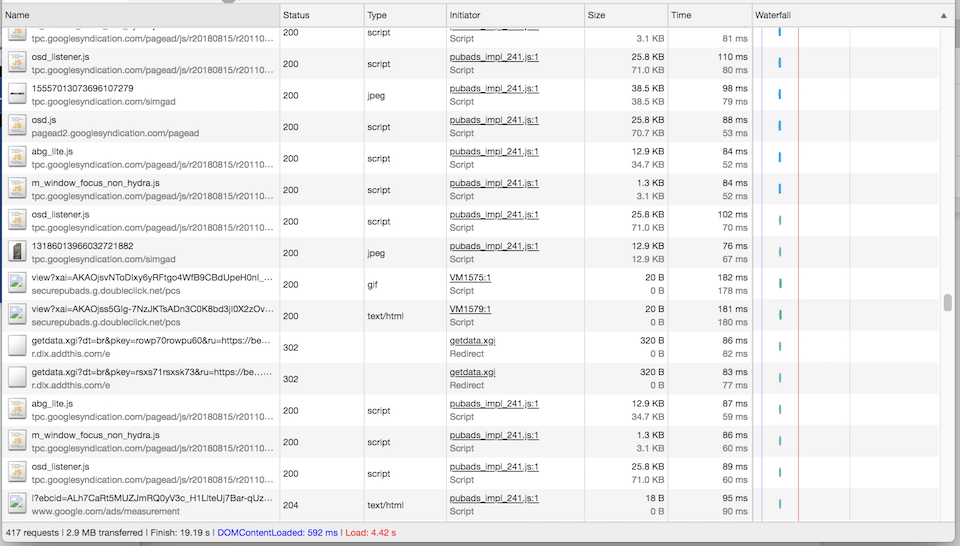Select view?xai=AKAOjss5Glg request name

click(x=152, y=309)
